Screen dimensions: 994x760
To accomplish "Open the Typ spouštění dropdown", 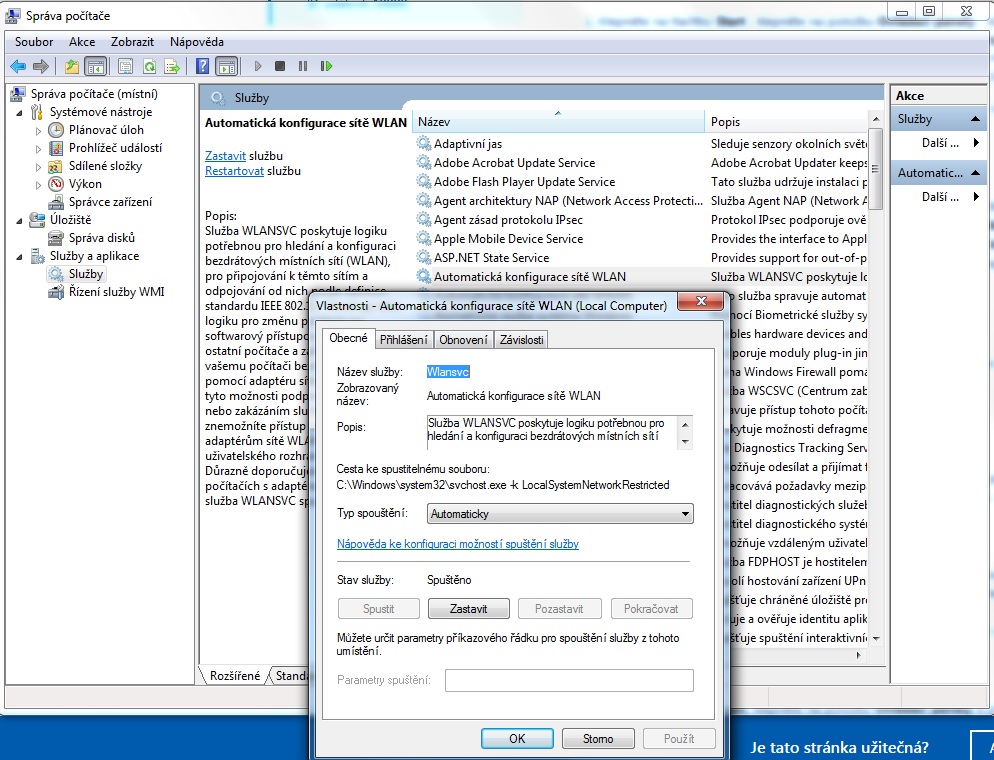I will (560, 513).
